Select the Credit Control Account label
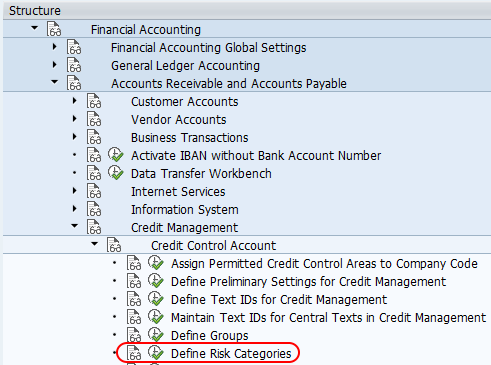Viewport: 491px width, 365px height. [x=213, y=246]
